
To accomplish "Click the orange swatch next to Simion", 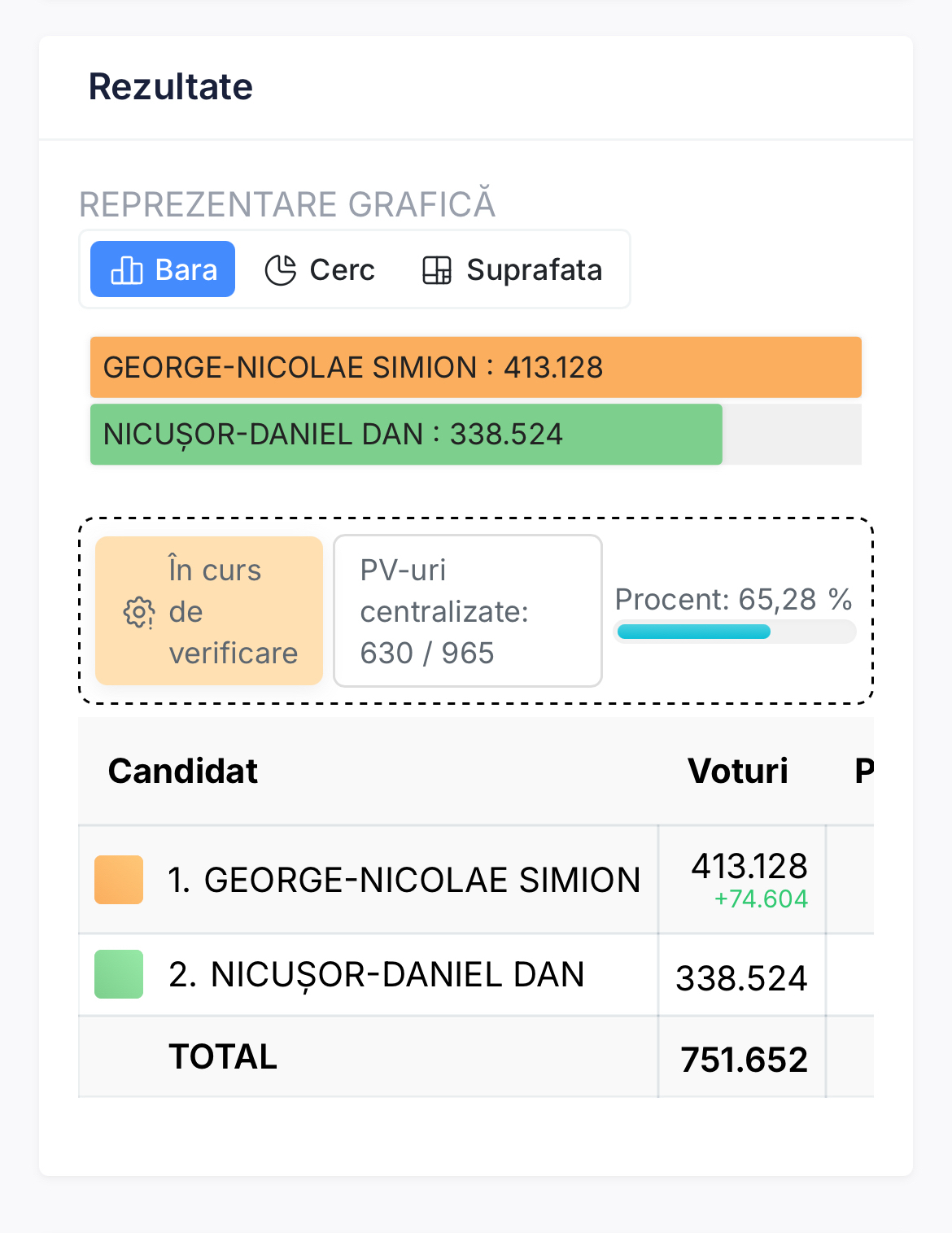I will point(119,880).
